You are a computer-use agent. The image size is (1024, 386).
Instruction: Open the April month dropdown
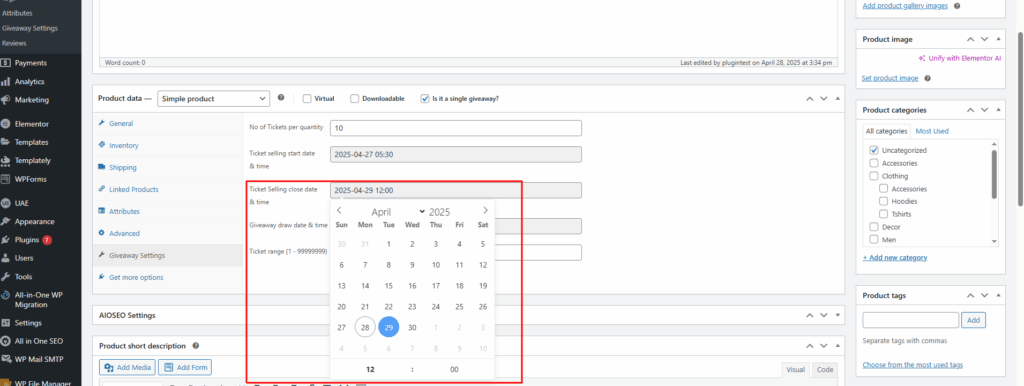398,212
